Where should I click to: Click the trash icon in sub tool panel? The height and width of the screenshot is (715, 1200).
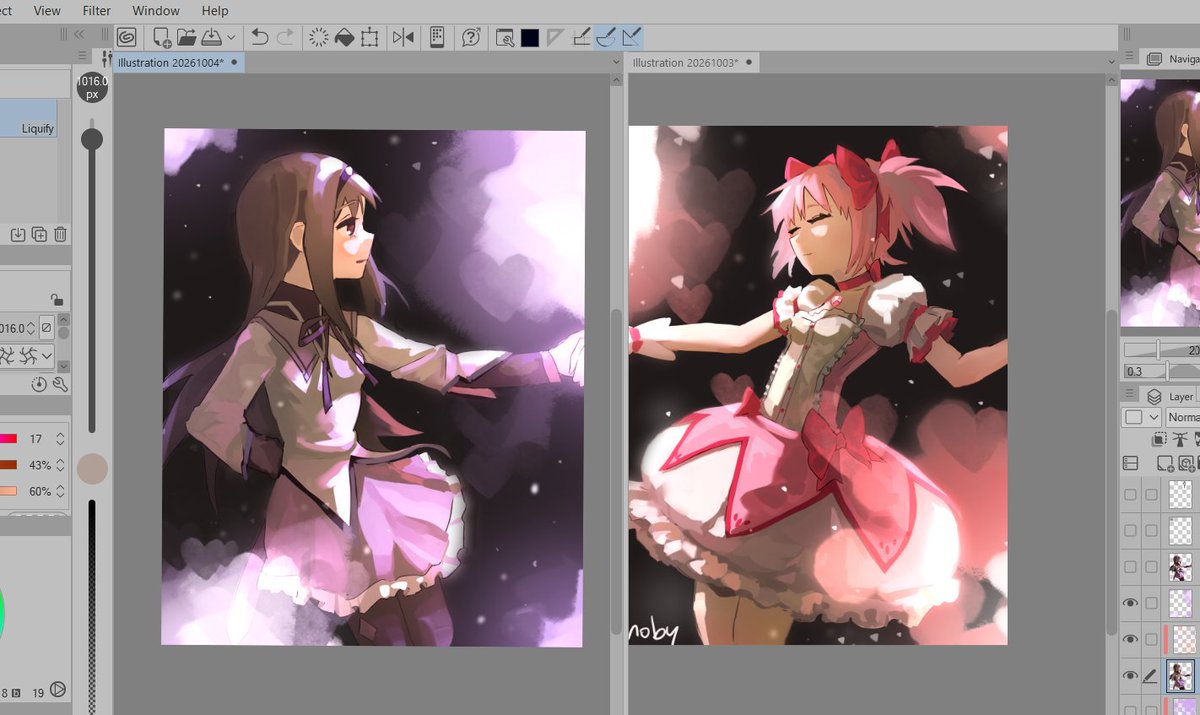pyautogui.click(x=60, y=234)
